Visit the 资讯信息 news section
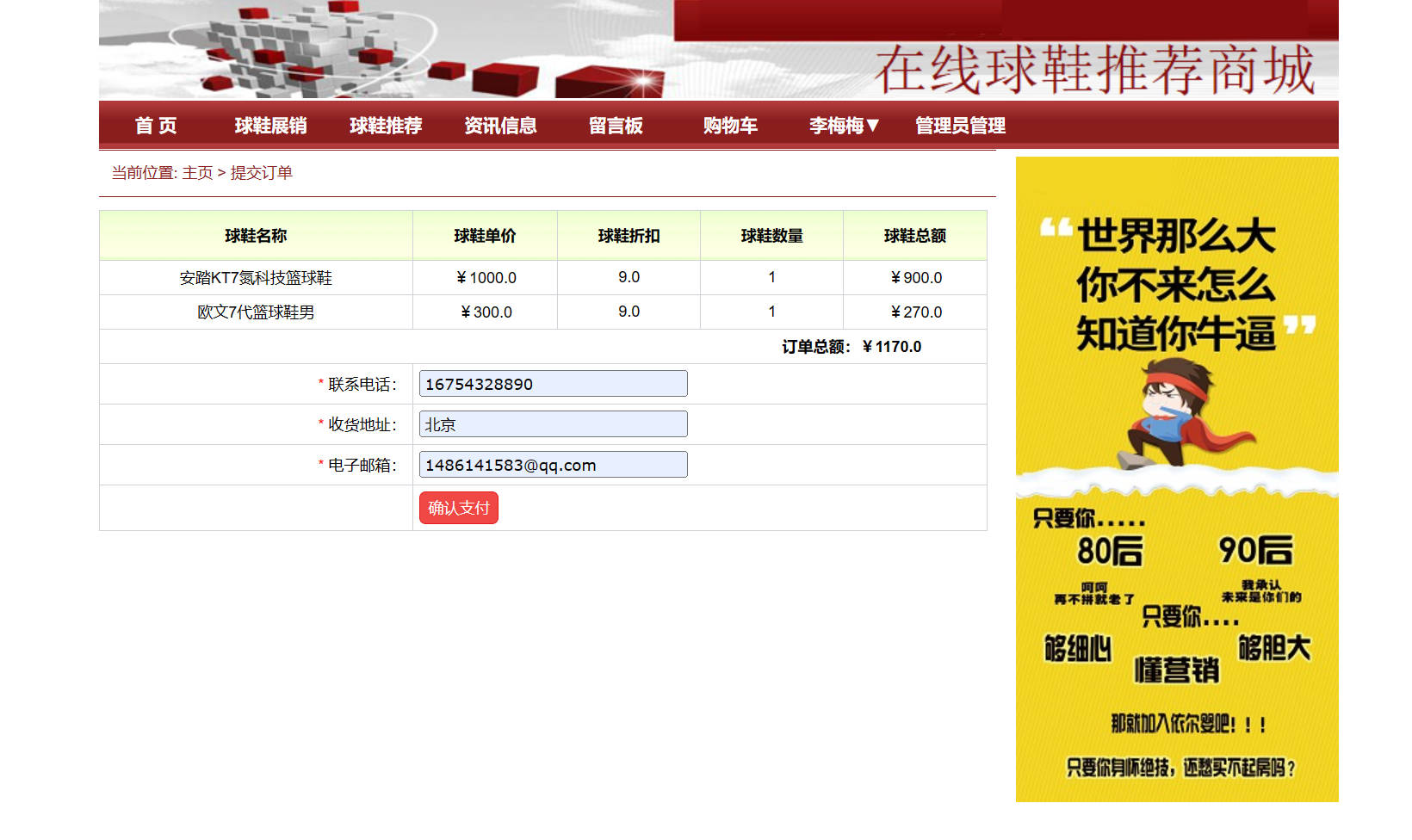This screenshot has height=840, width=1412. point(500,126)
